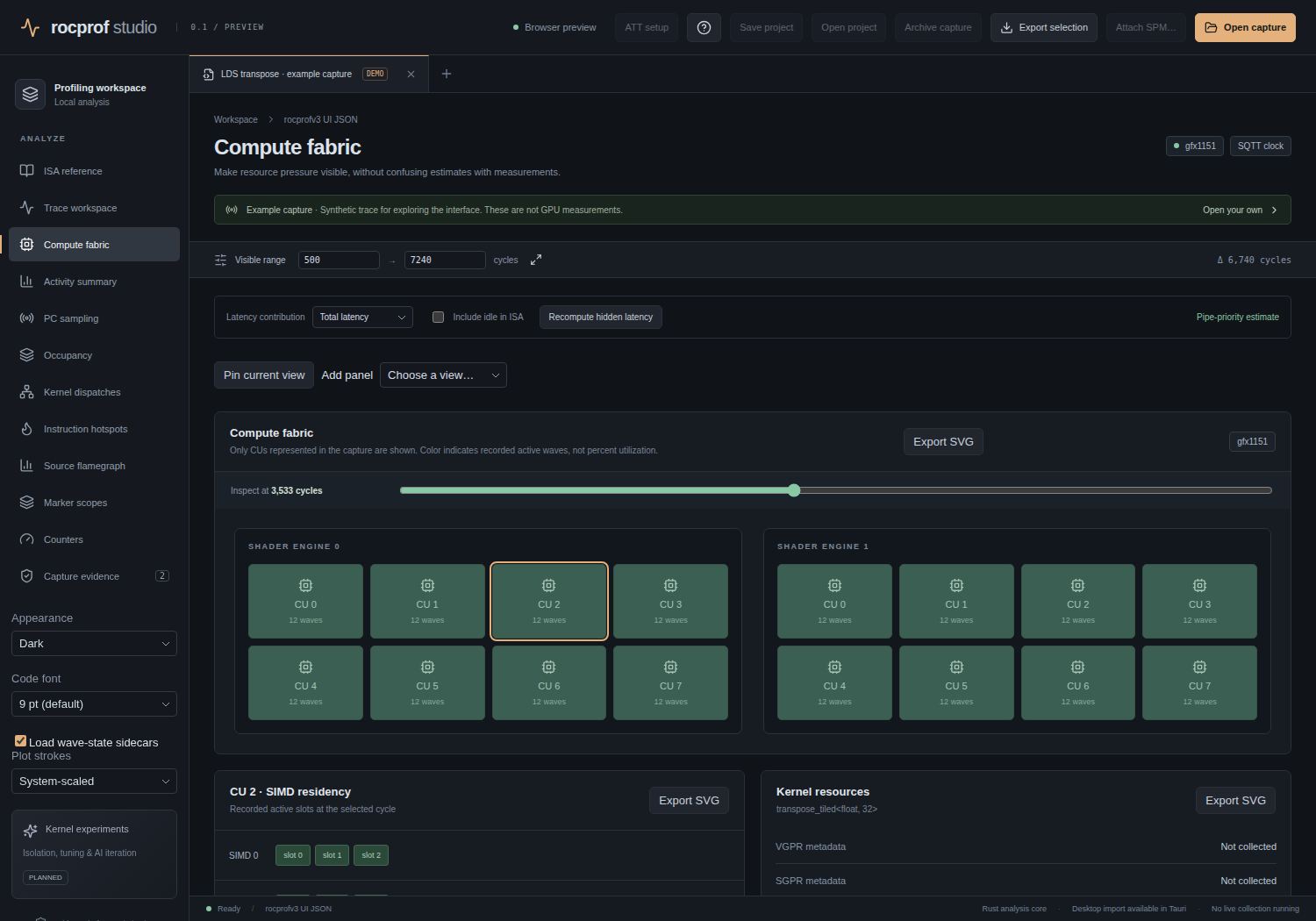Click the rocprof studio logo icon
This screenshot has width=1316, height=921.
click(31, 27)
